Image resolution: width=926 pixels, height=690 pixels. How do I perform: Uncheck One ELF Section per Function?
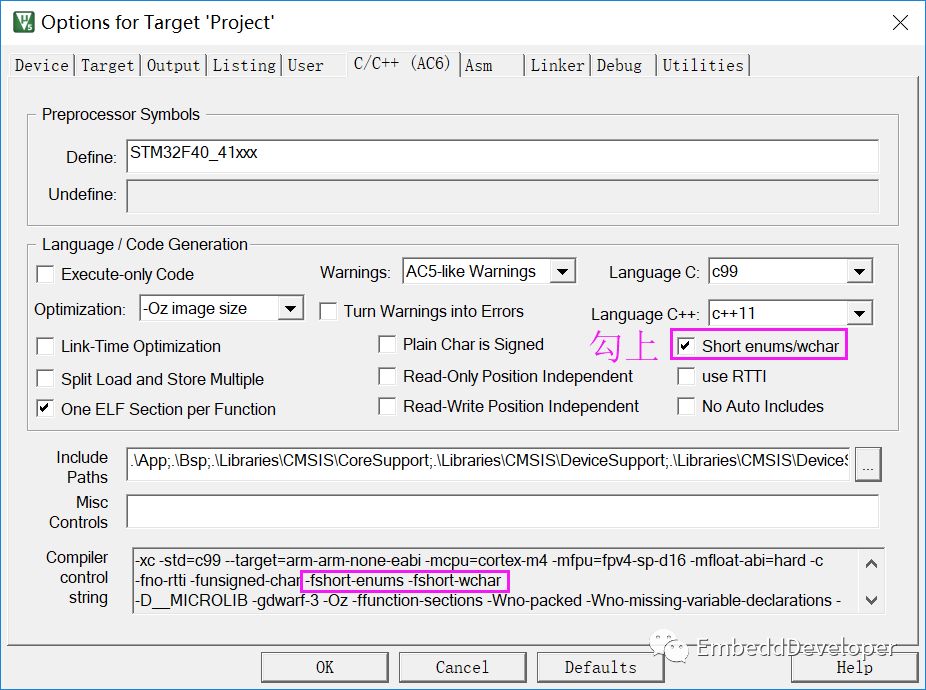(x=45, y=409)
